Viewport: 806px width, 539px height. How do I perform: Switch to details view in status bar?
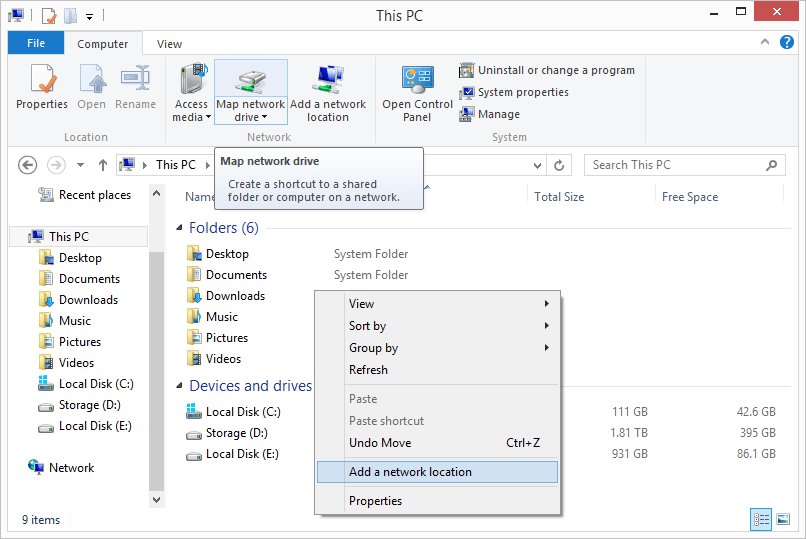762,519
